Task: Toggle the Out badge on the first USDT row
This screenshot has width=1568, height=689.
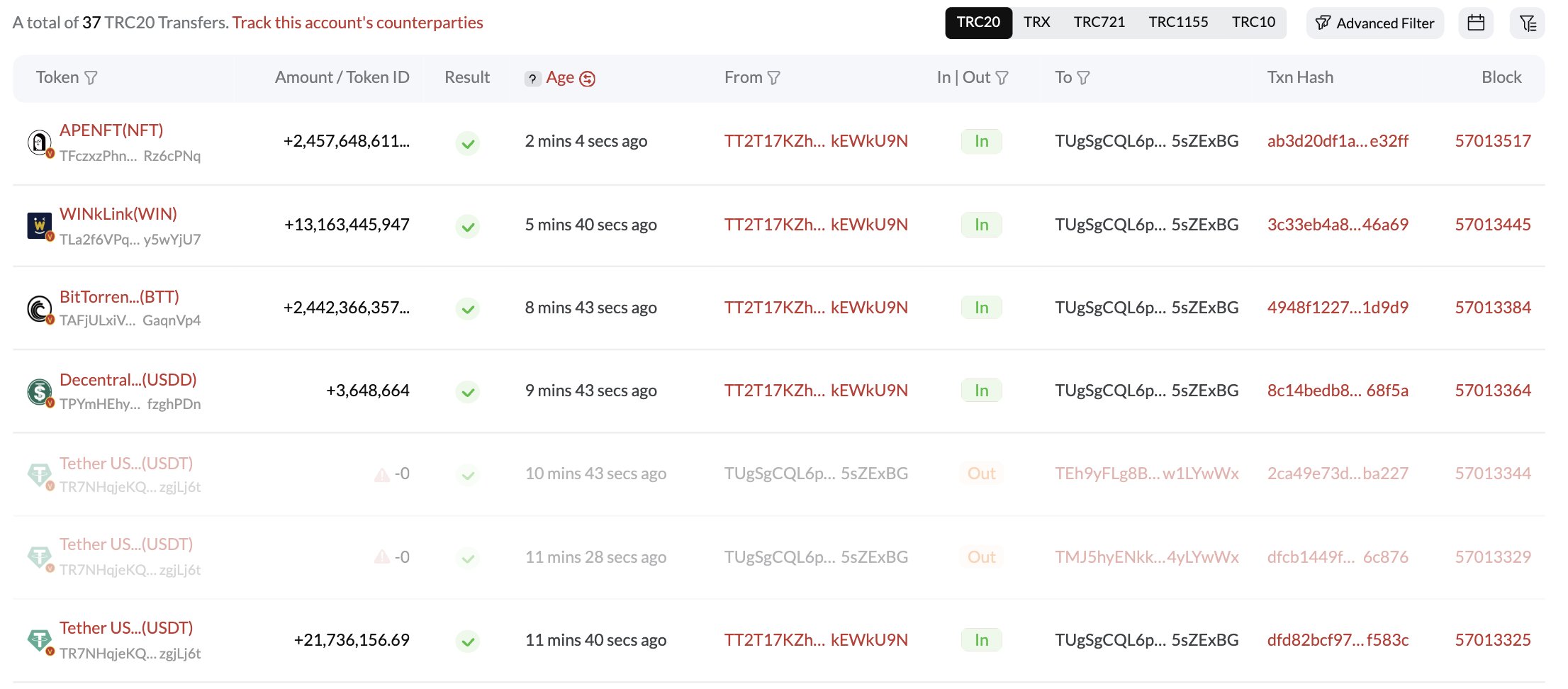Action: pyautogui.click(x=981, y=474)
